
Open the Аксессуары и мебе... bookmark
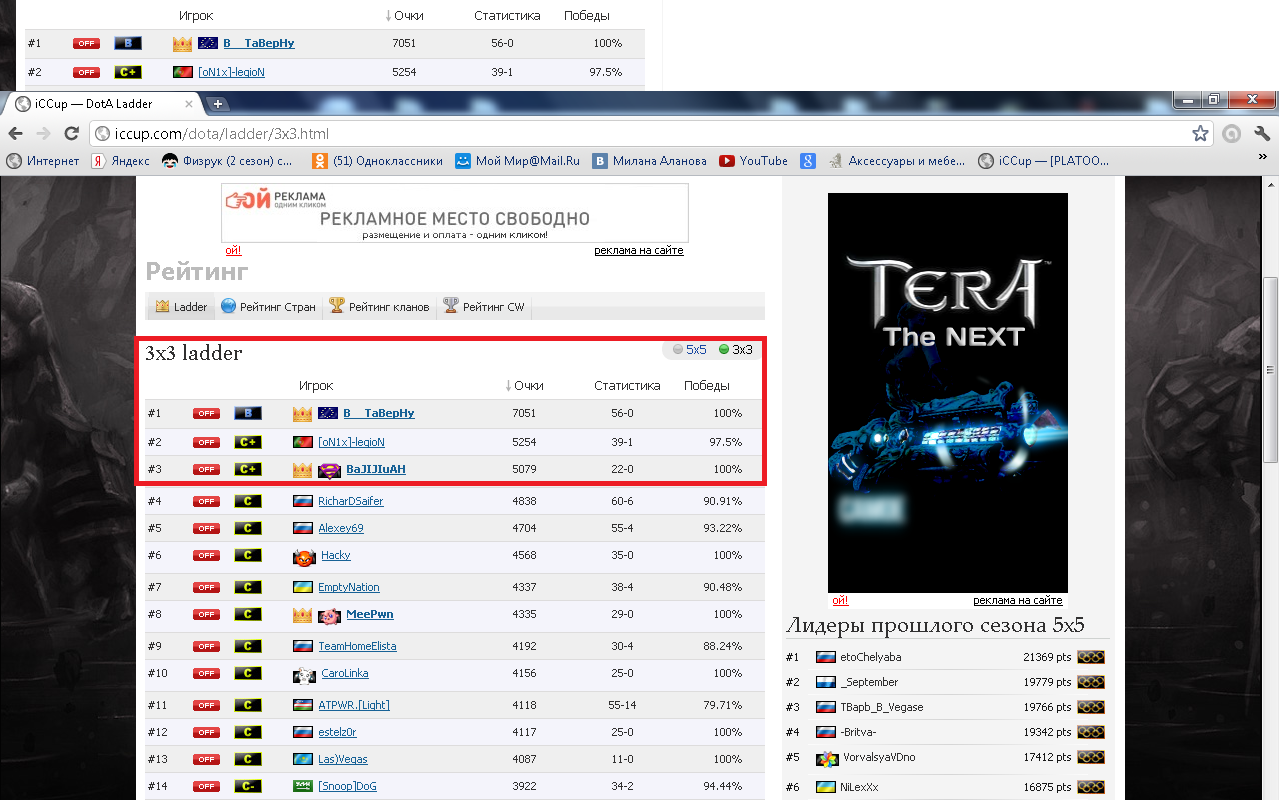[895, 160]
